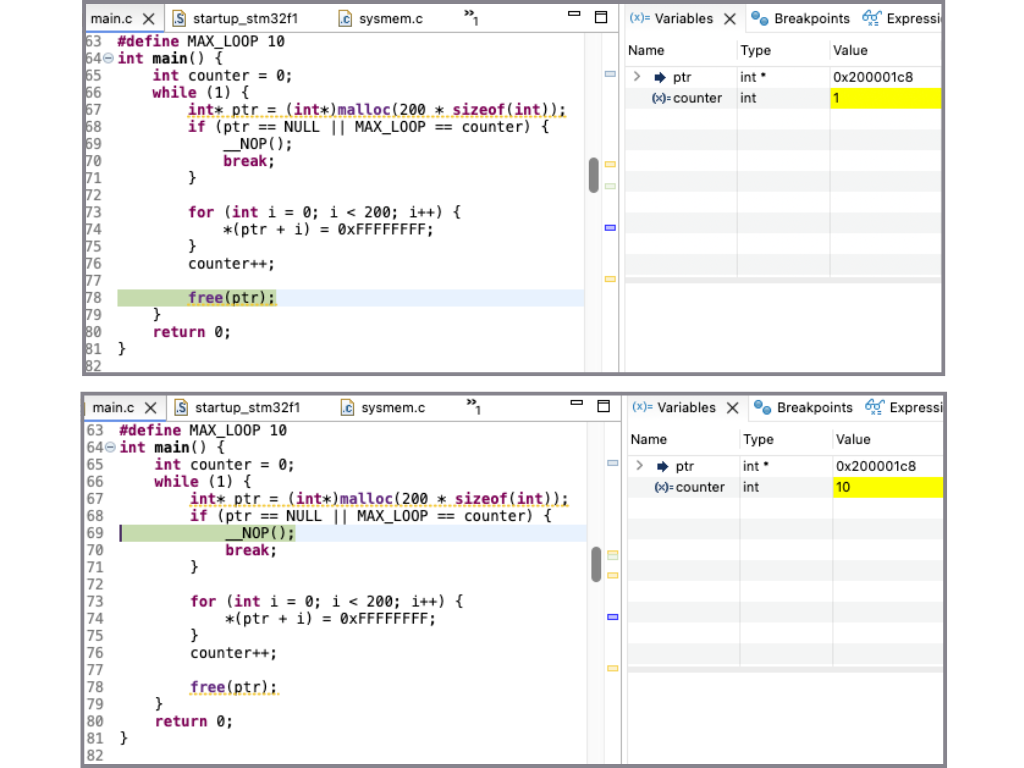Open sysmem.c tab in top editor
1024x768 pixels.
point(381,18)
